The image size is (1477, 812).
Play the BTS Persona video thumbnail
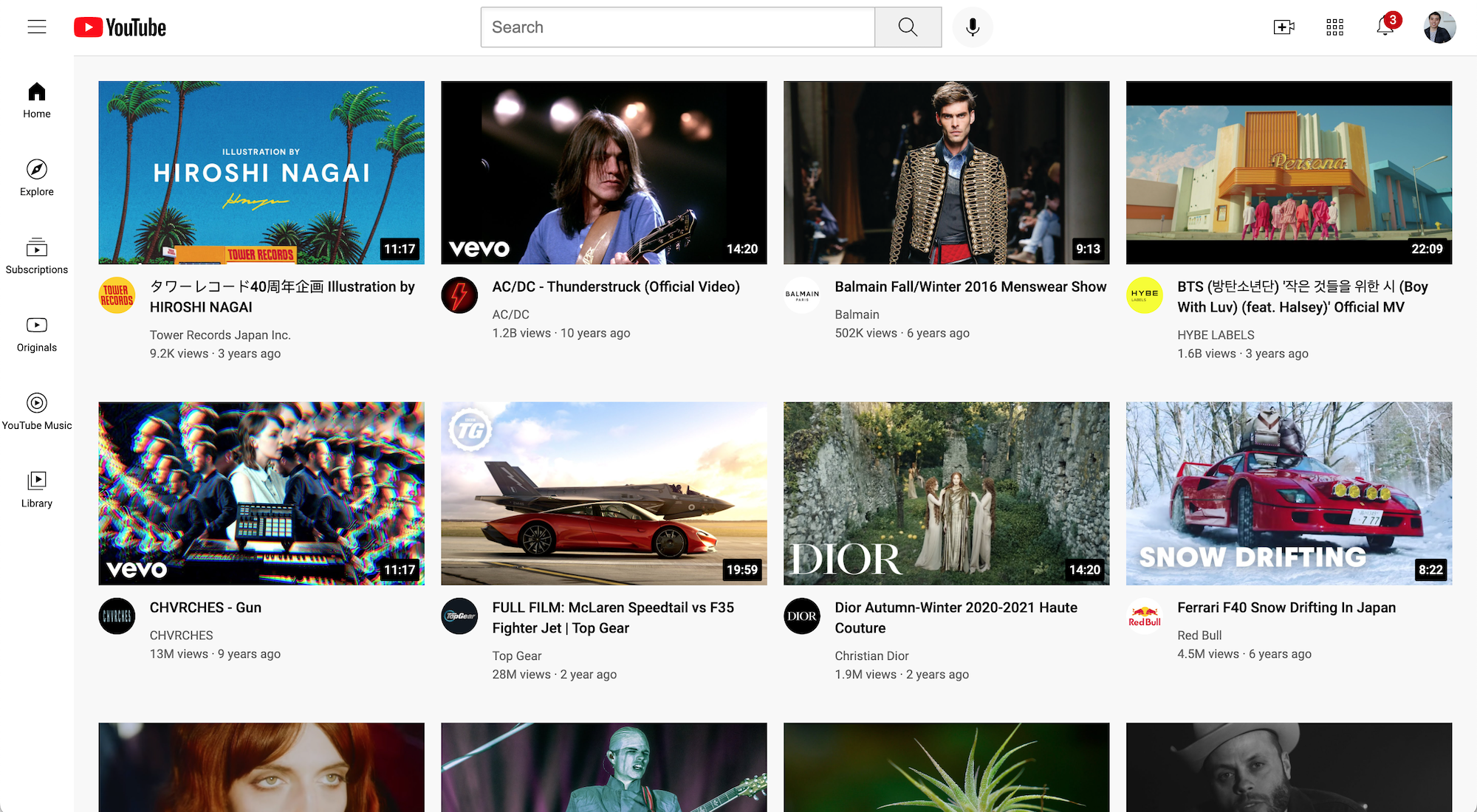click(1289, 173)
